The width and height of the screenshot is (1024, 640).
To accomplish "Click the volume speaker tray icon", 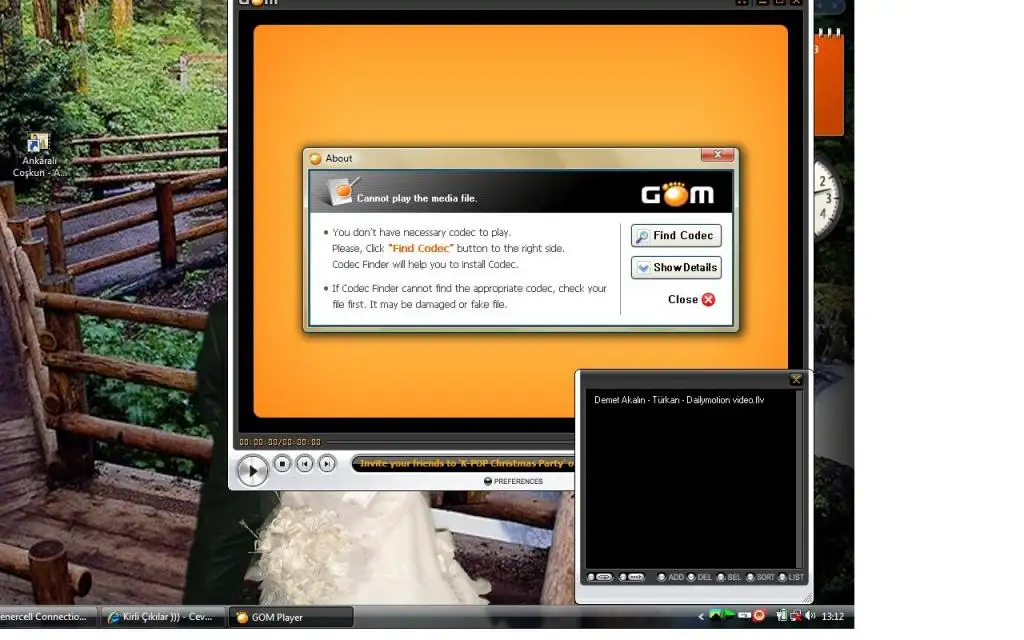I will point(810,615).
